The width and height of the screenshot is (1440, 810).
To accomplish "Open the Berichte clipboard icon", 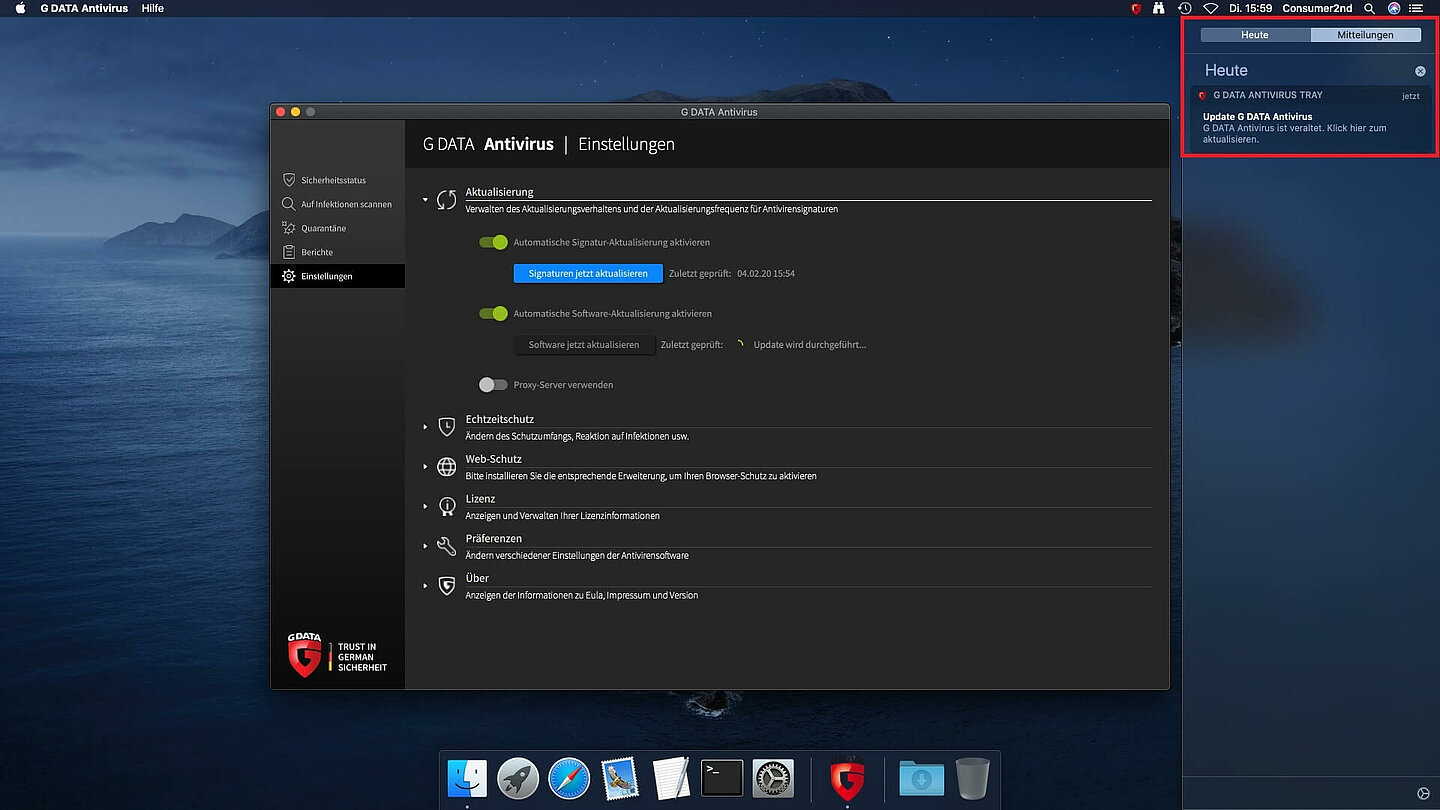I will [289, 252].
